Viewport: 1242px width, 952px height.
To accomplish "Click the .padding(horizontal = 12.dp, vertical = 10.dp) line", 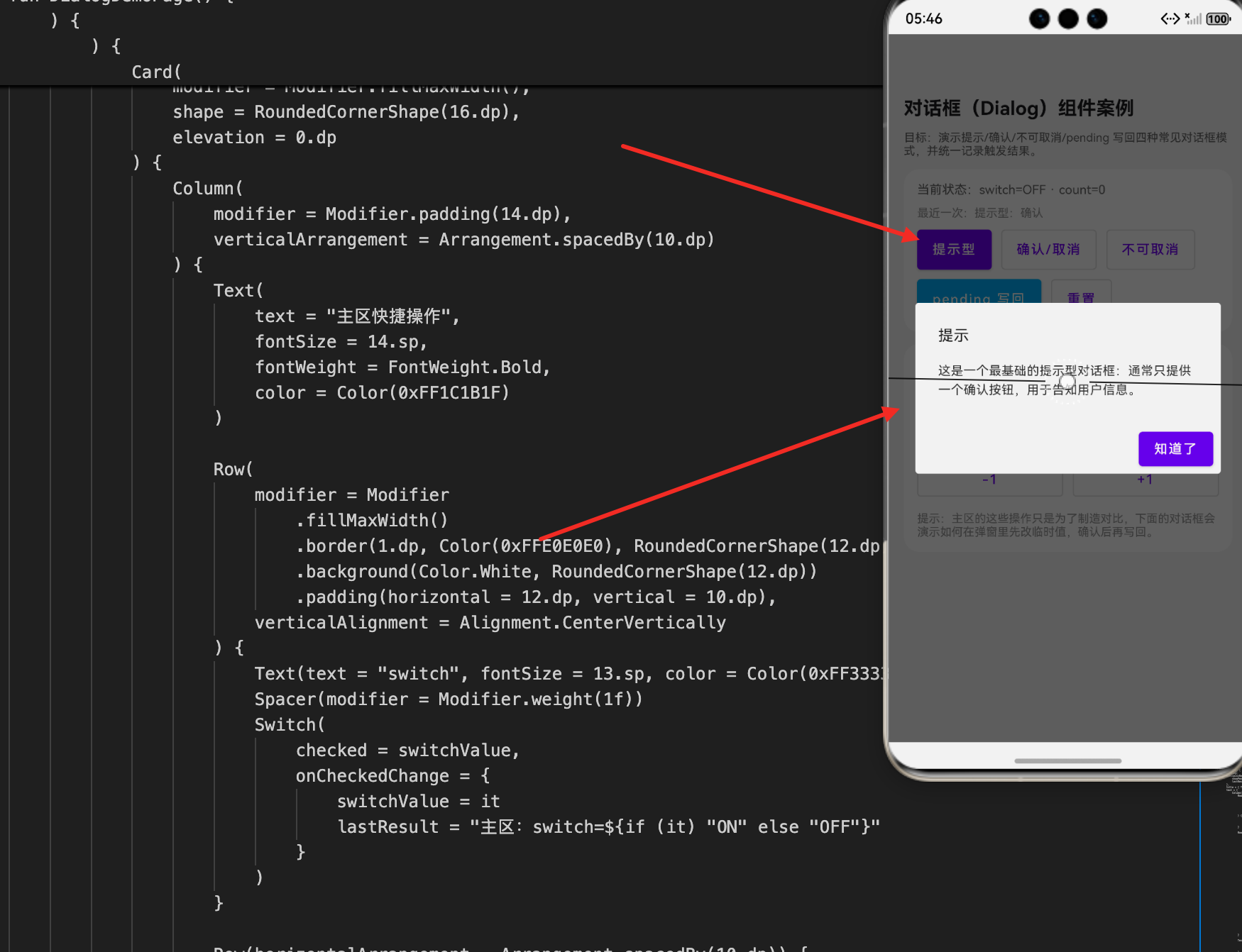I will (x=536, y=597).
